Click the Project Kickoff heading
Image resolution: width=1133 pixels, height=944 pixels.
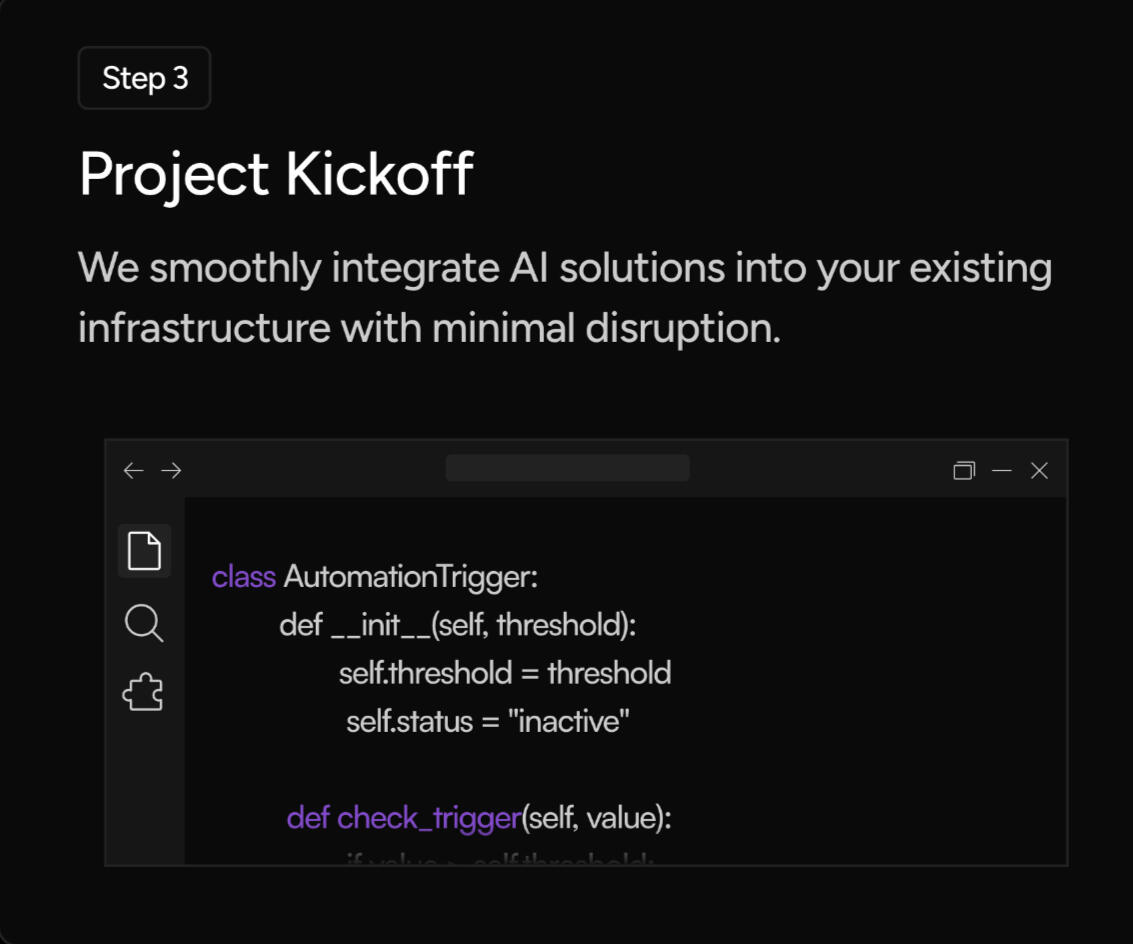[276, 175]
